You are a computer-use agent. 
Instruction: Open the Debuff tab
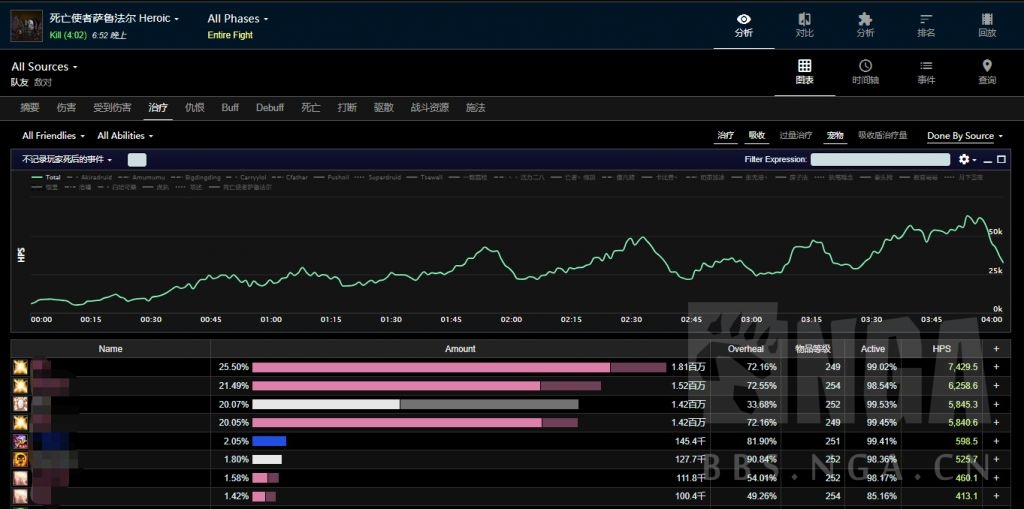(x=270, y=108)
